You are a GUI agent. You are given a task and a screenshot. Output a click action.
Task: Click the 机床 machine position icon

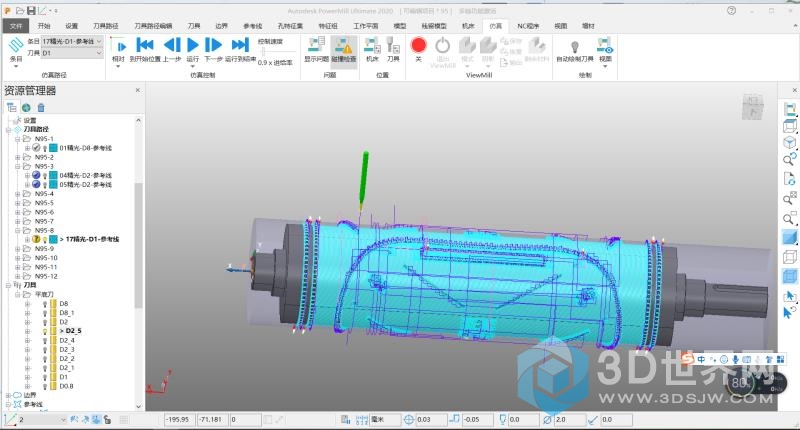[372, 45]
